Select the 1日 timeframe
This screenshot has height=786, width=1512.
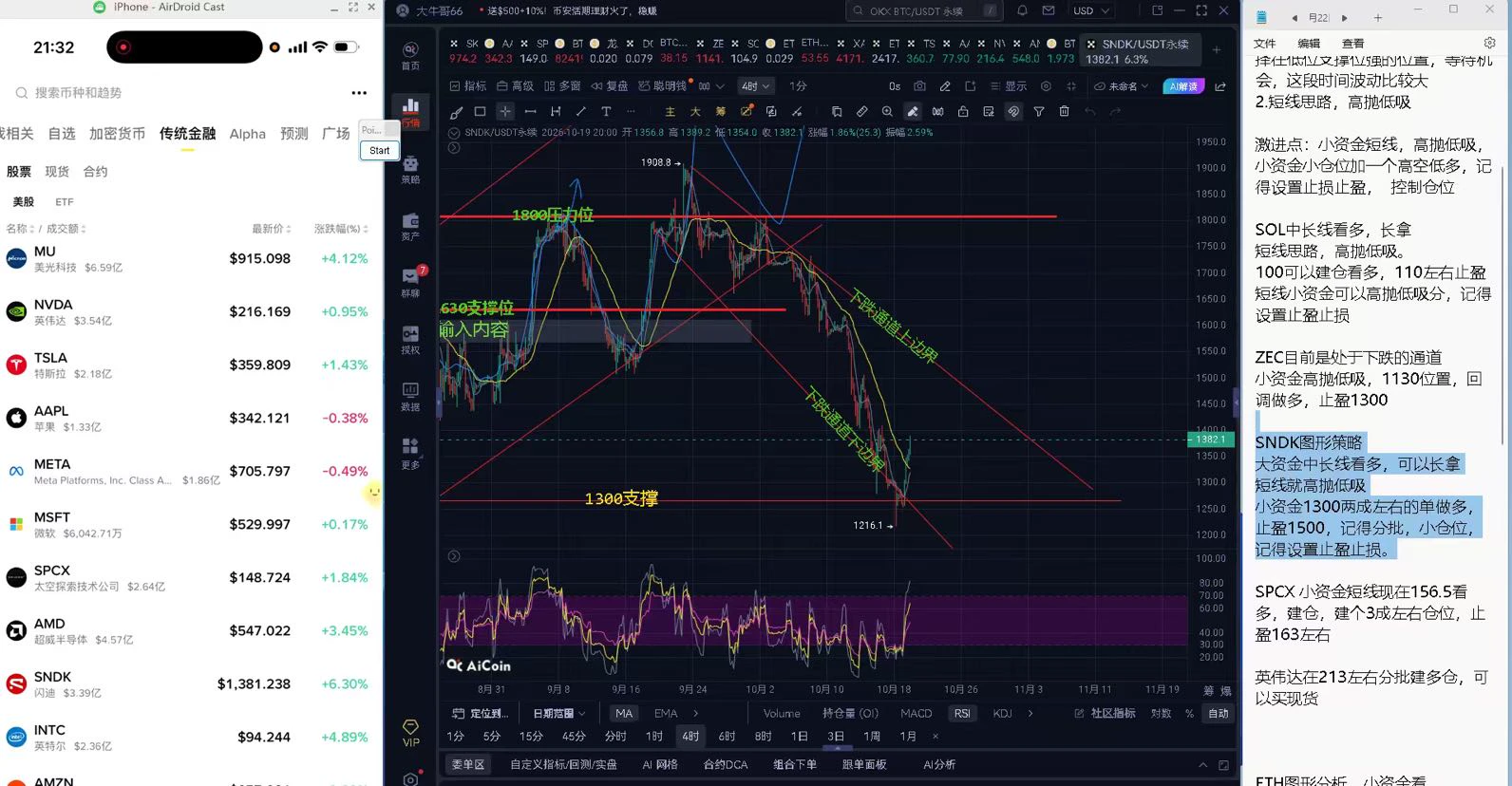pos(800,736)
